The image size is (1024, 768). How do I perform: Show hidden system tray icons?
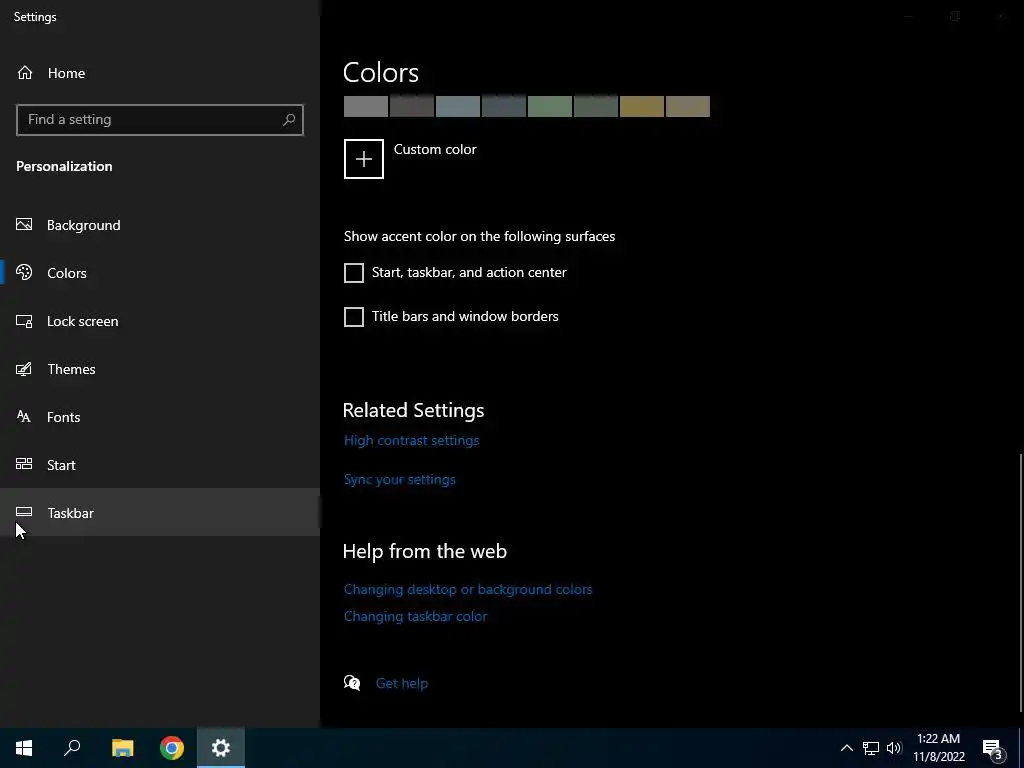[x=846, y=748]
